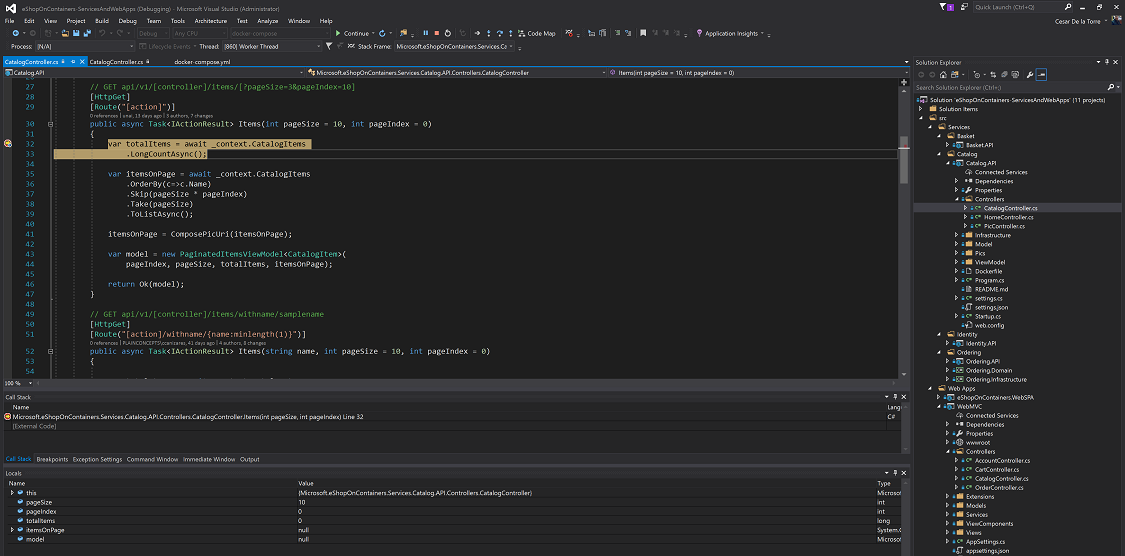Expand the itemsOnPage variable in Locals
The image size is (1125, 556).
click(x=13, y=530)
